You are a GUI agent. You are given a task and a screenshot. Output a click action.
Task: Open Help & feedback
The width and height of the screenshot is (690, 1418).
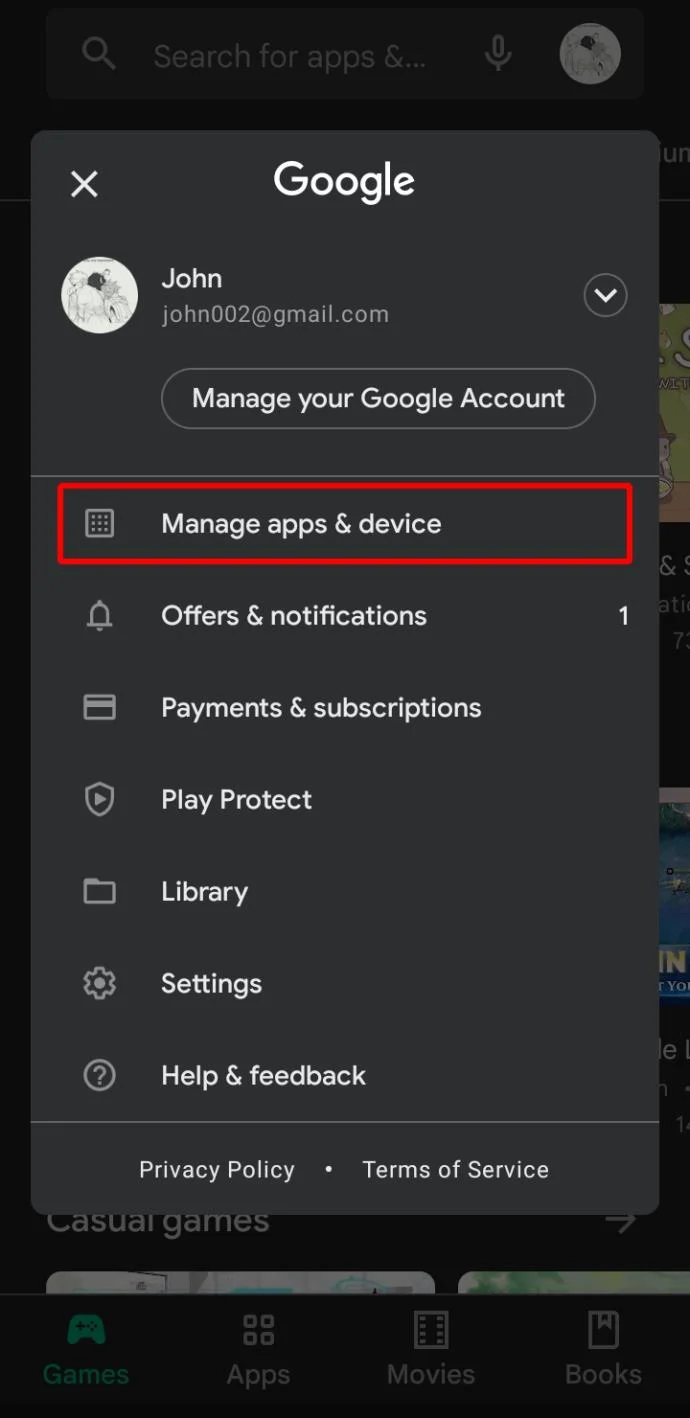pyautogui.click(x=345, y=1076)
